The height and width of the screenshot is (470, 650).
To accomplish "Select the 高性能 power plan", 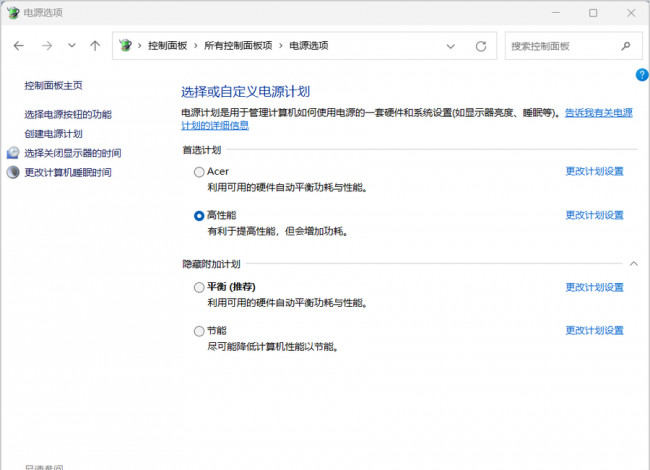I will tap(199, 216).
